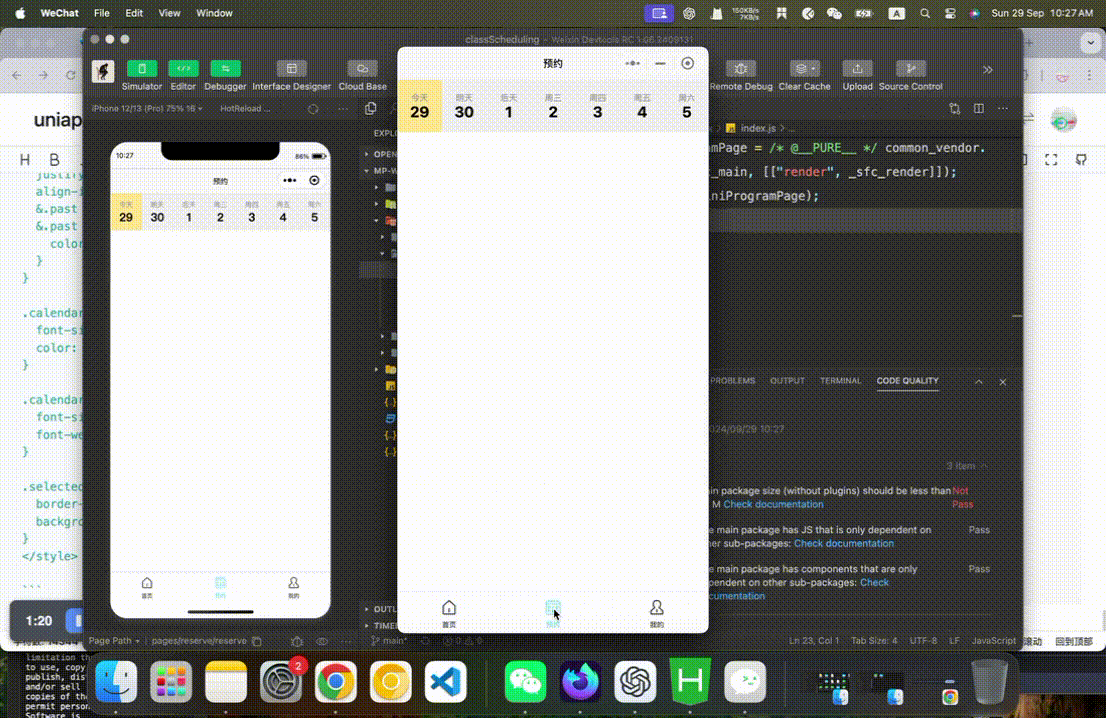
Task: Split the editor with the split icon
Action: [x=979, y=109]
